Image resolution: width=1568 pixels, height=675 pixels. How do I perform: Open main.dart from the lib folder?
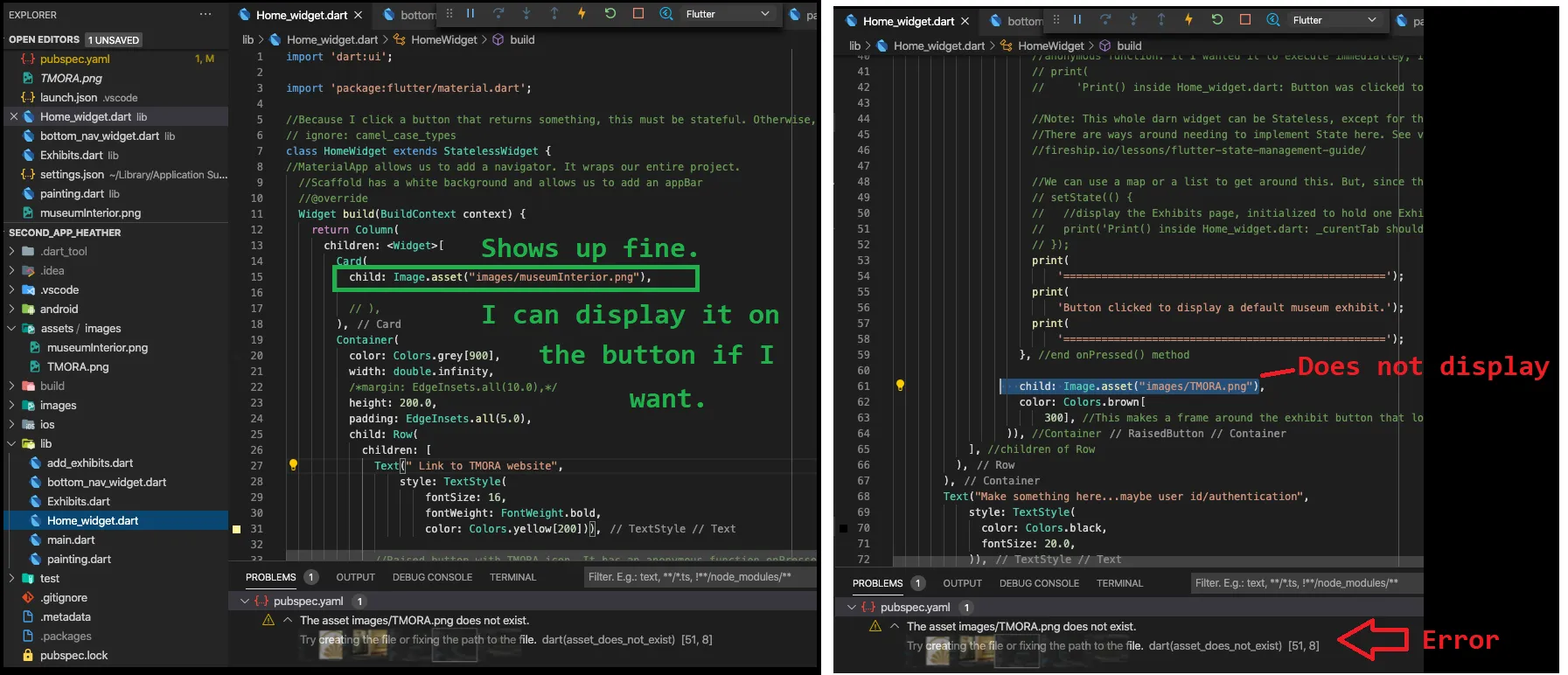(x=71, y=540)
